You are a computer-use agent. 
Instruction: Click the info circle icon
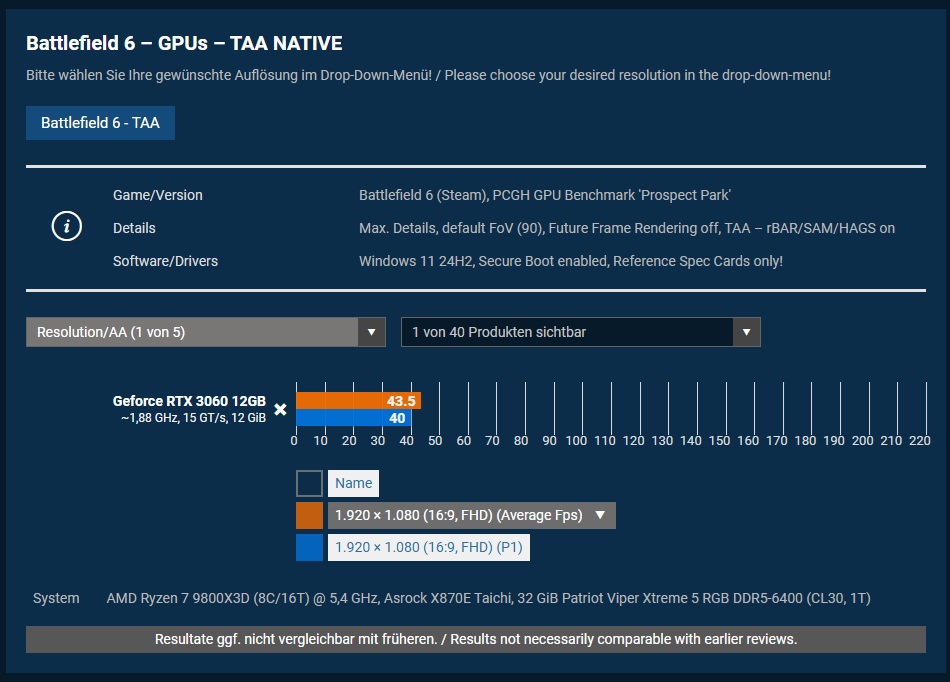67,227
